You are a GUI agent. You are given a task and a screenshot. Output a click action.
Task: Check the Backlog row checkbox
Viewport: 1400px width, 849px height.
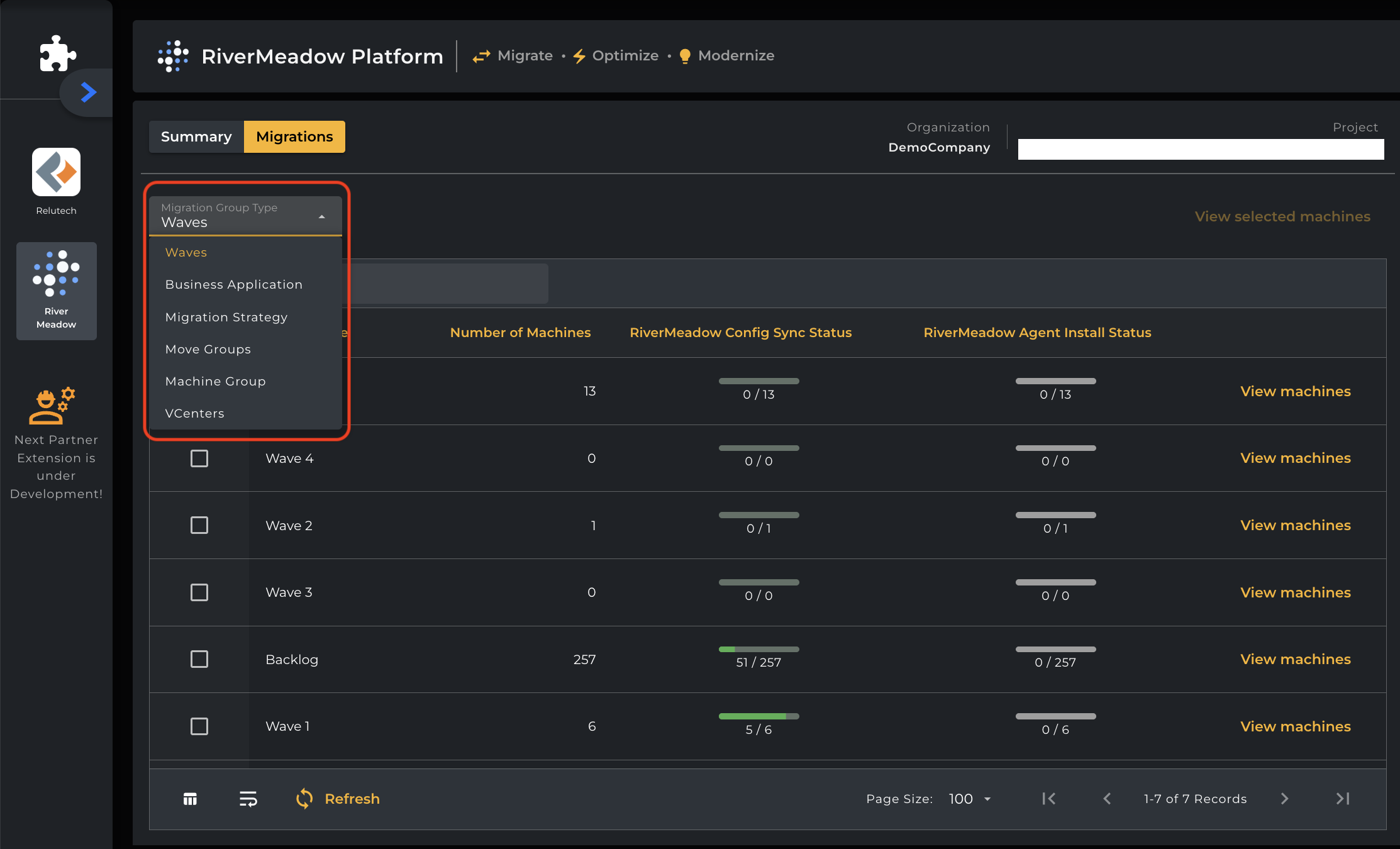coord(199,659)
